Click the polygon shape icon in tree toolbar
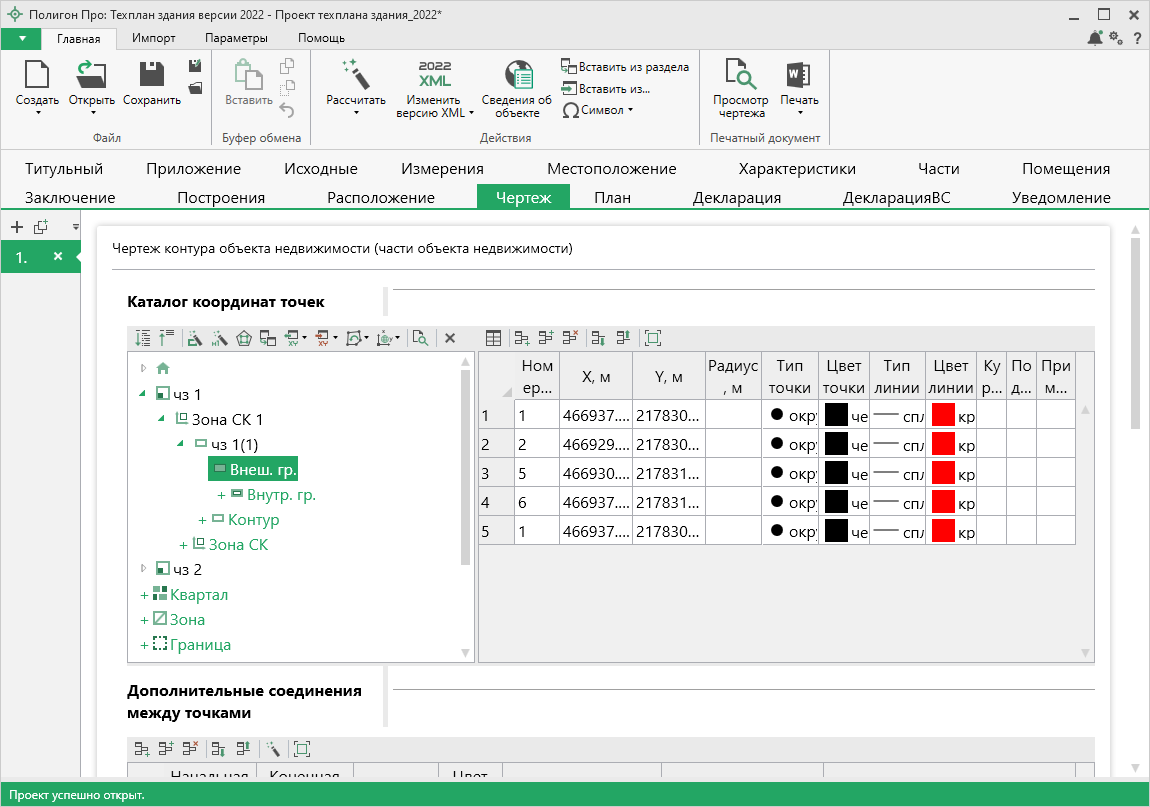1150x807 pixels. pos(244,339)
